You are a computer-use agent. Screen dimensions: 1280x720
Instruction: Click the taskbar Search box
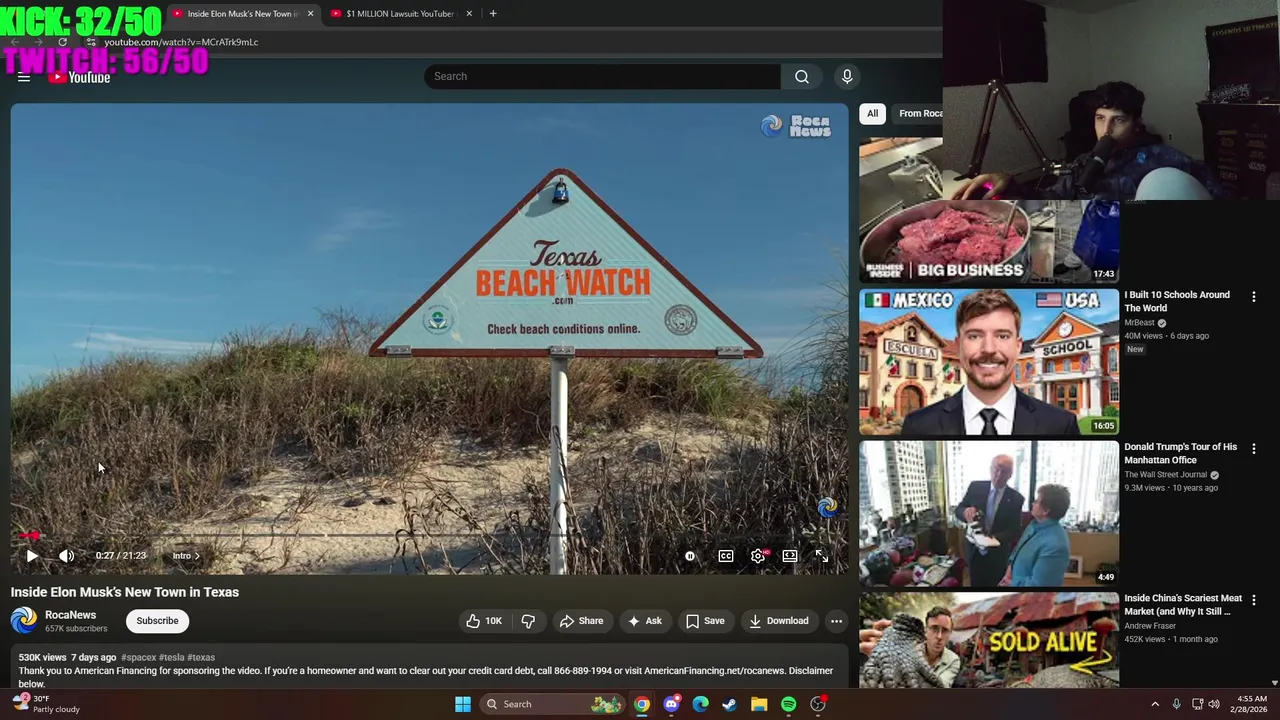tap(552, 704)
